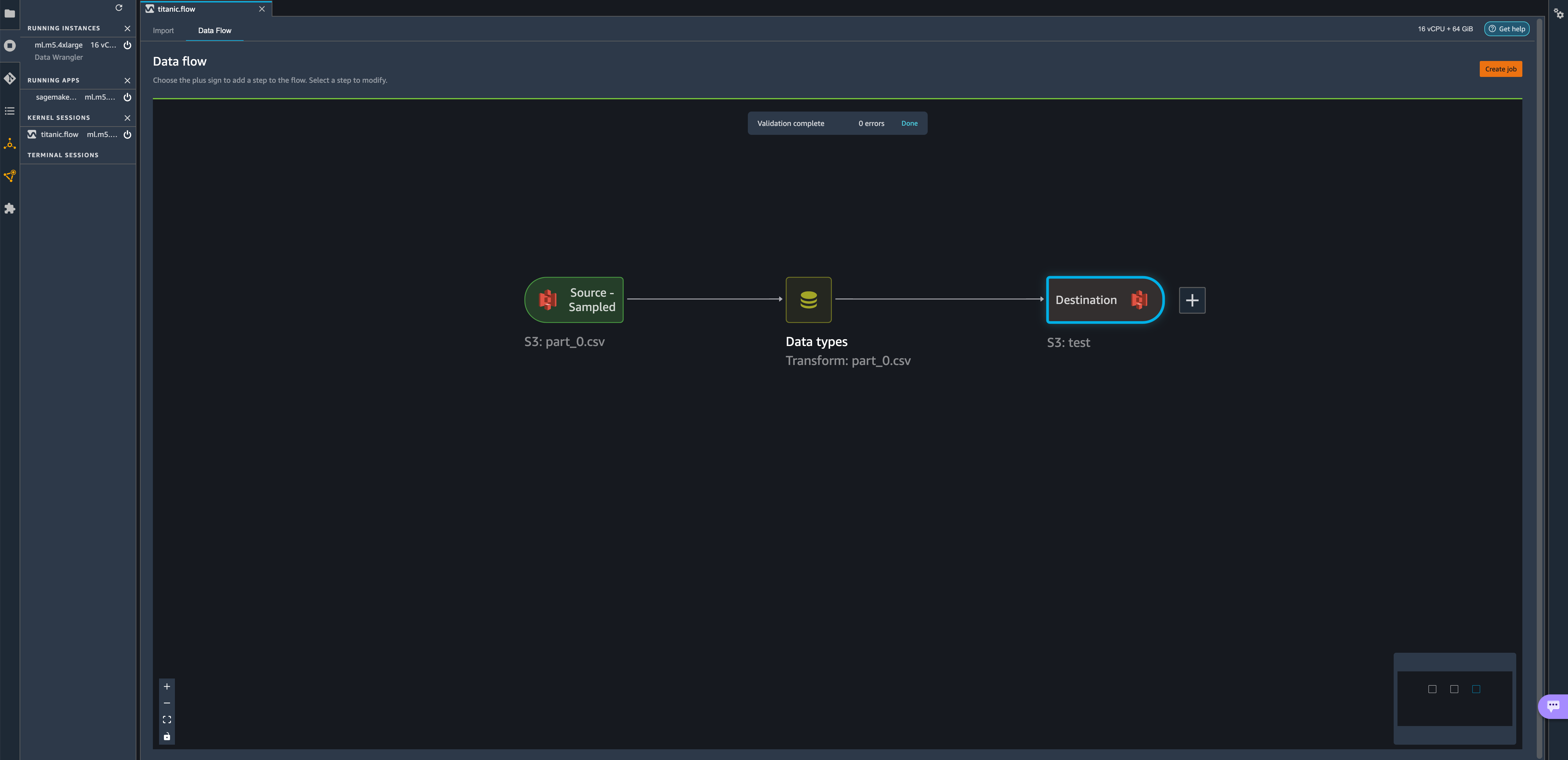Click the Create job button

[x=1500, y=69]
